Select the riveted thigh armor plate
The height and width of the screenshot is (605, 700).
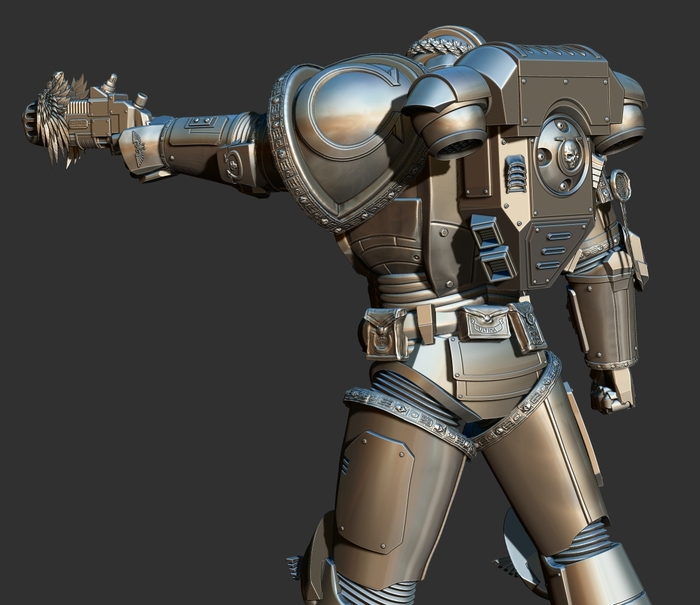374,492
